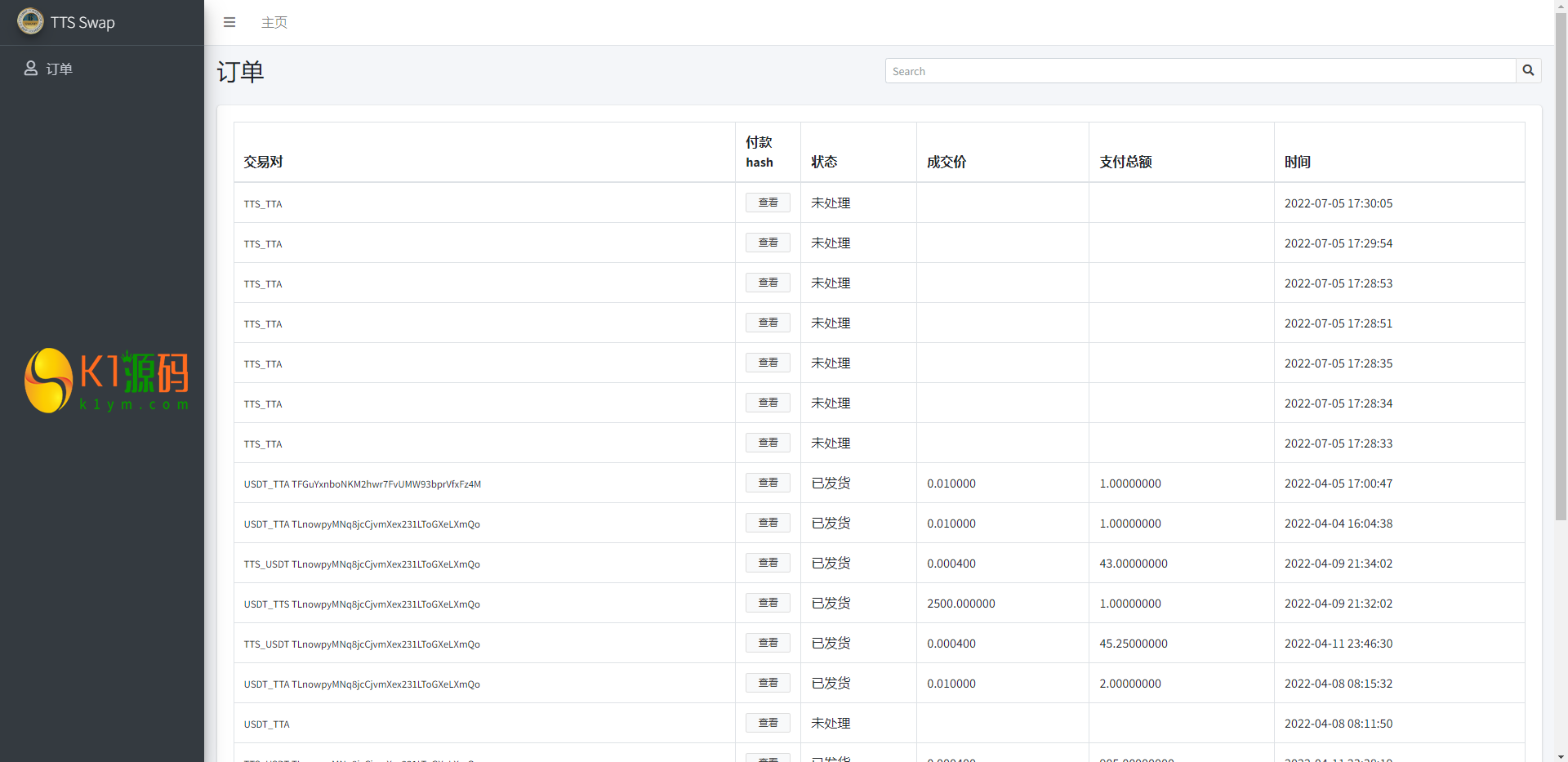View hash for 2022-04-08 08:11:50 order
Image resolution: width=1568 pixels, height=762 pixels.
tap(768, 723)
